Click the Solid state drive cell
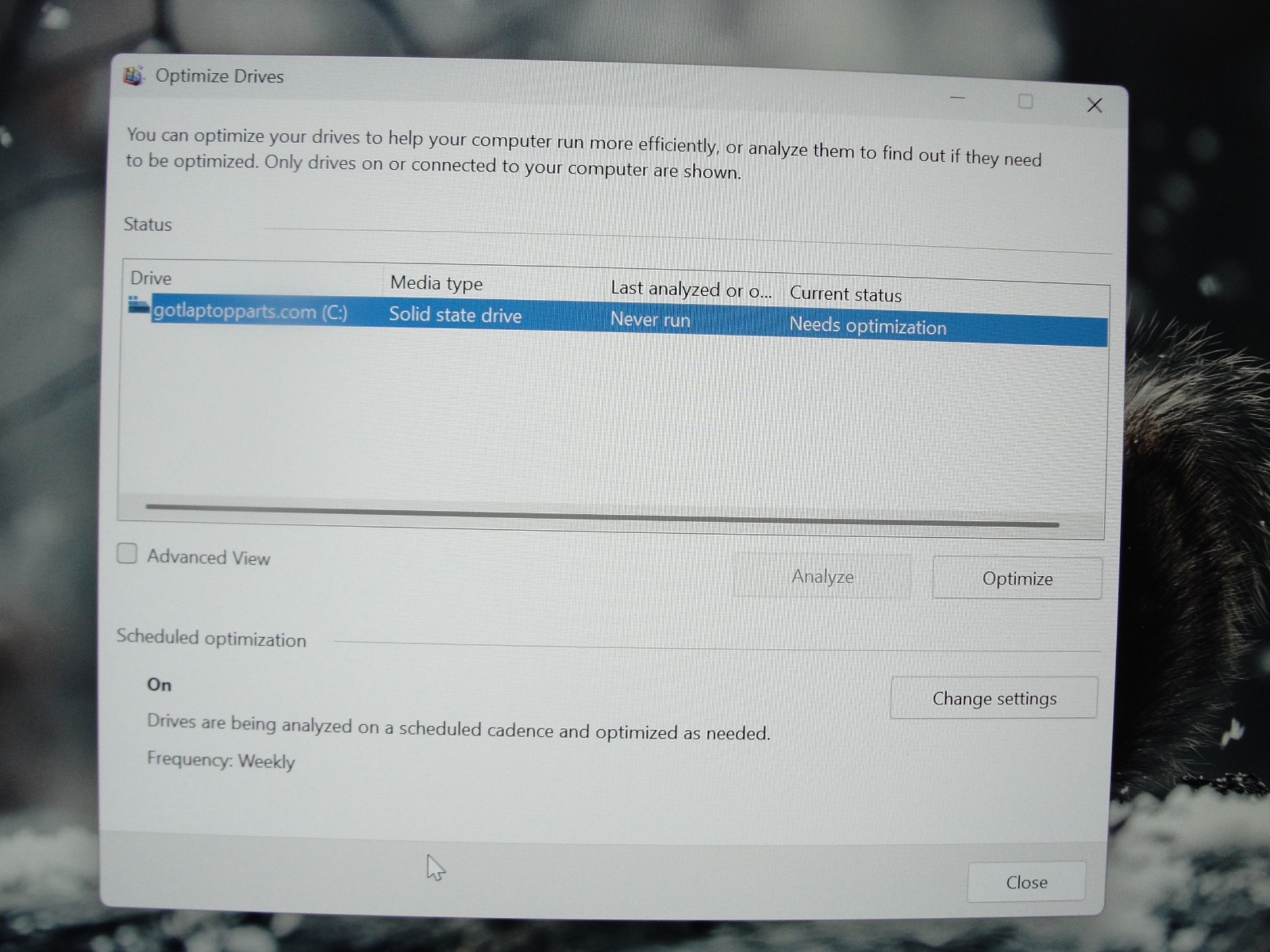Image resolution: width=1270 pixels, height=952 pixels. (x=455, y=315)
